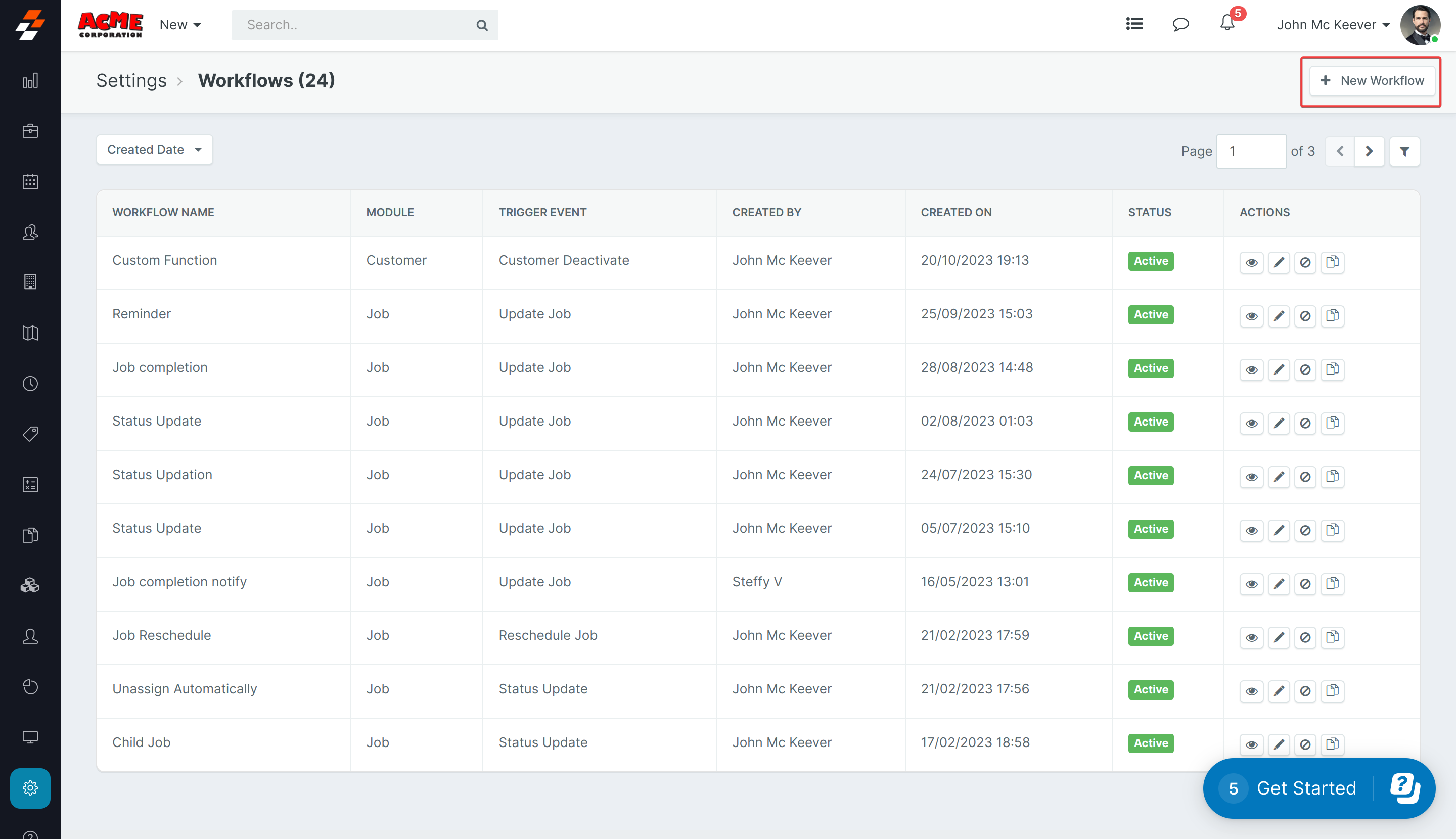
Task: Open the New dropdown menu
Action: tap(180, 25)
